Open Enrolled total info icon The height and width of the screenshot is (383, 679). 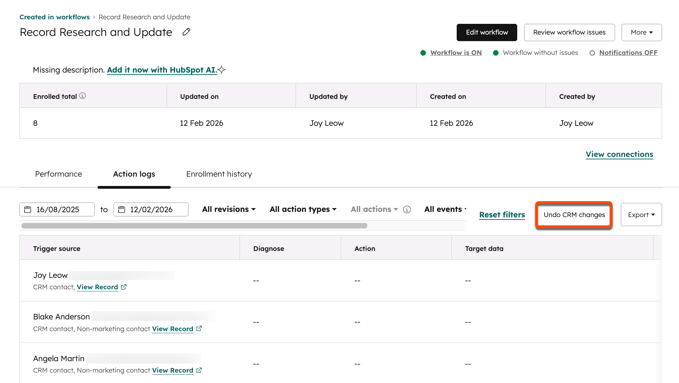[82, 96]
